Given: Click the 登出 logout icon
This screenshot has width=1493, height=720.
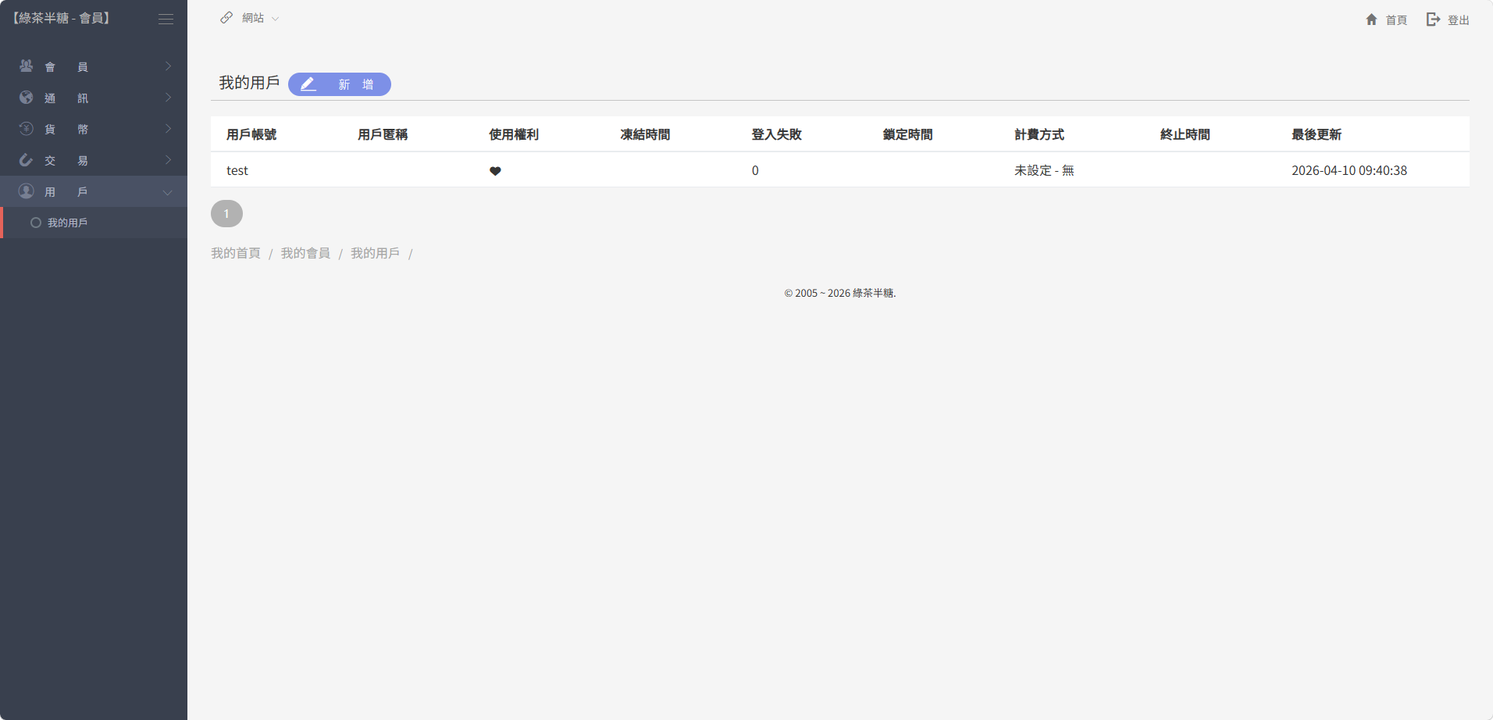Looking at the screenshot, I should pyautogui.click(x=1433, y=19).
